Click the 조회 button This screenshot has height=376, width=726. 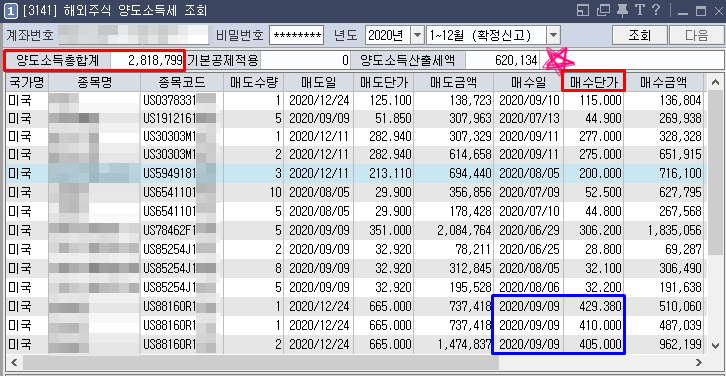tap(640, 35)
